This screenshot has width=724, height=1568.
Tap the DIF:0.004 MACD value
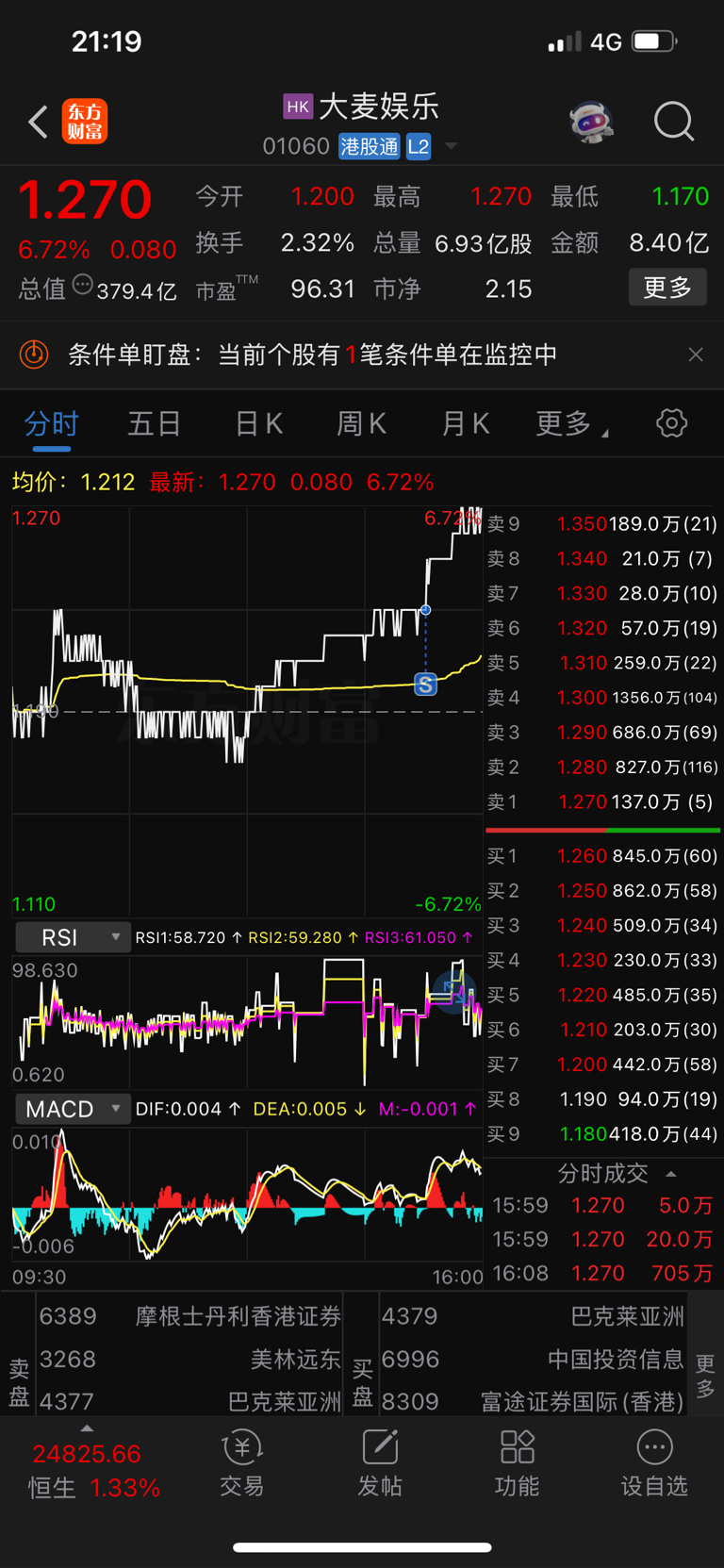coord(188,1109)
